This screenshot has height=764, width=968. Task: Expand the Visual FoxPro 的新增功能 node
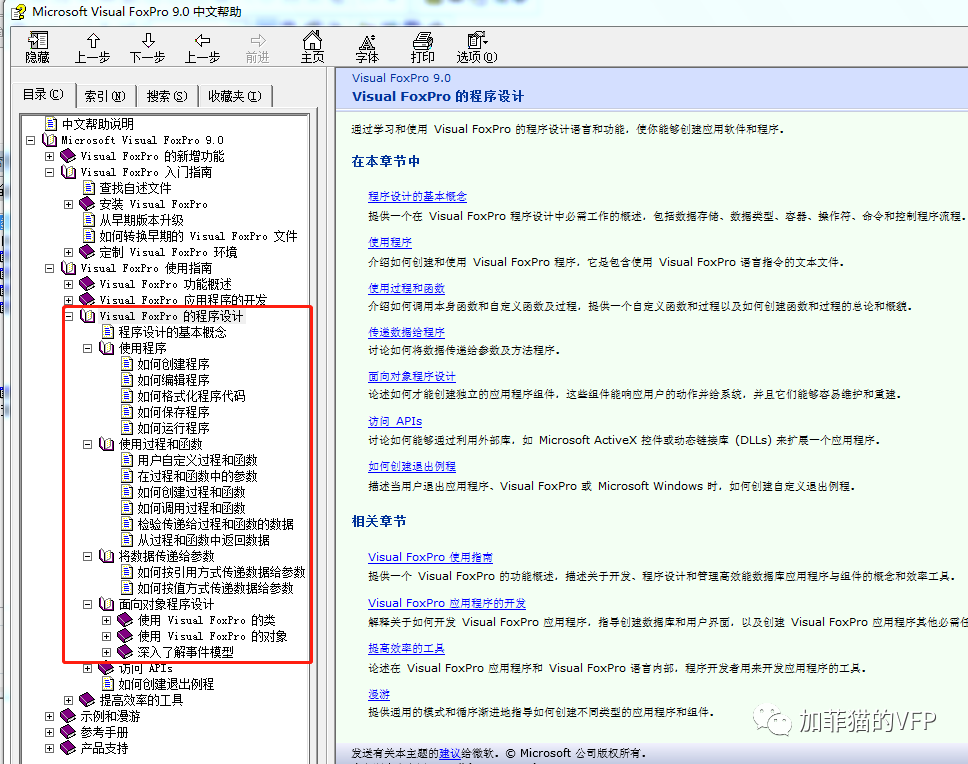point(49,156)
